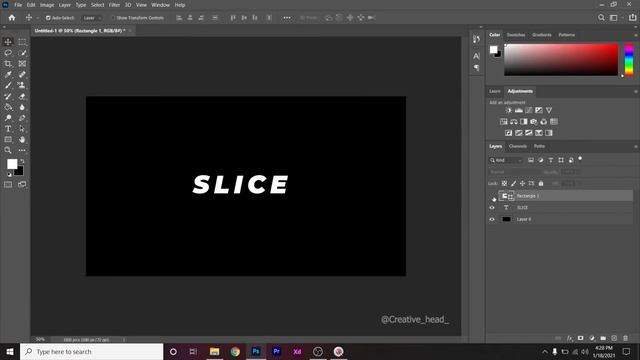This screenshot has height=360, width=640.
Task: Select the Paint Bucket tool
Action: point(8,107)
